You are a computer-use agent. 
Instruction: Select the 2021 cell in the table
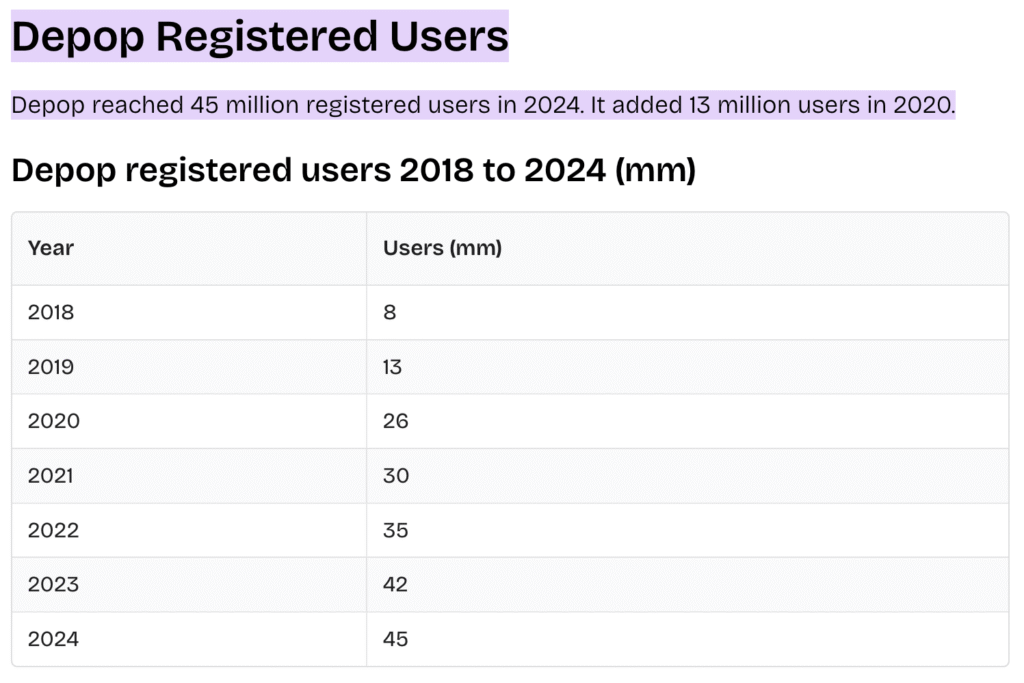(50, 476)
